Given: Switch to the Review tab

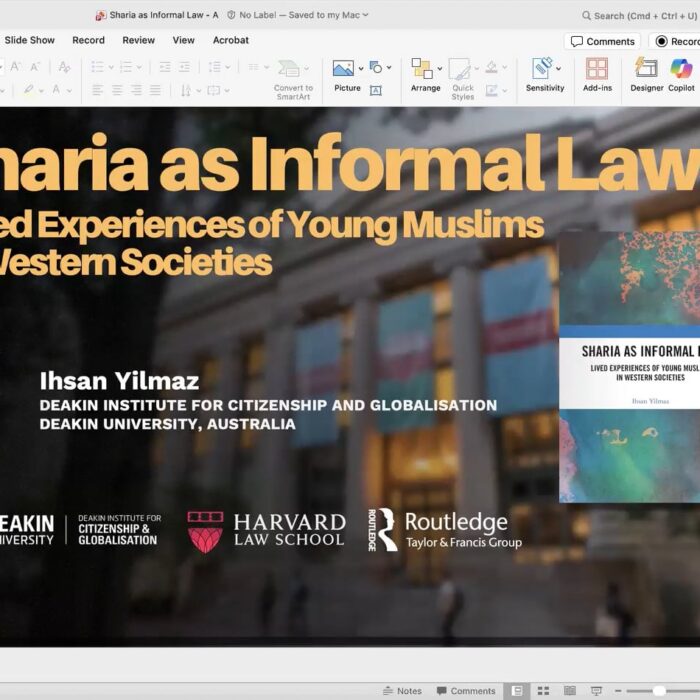Looking at the screenshot, I should 138,40.
